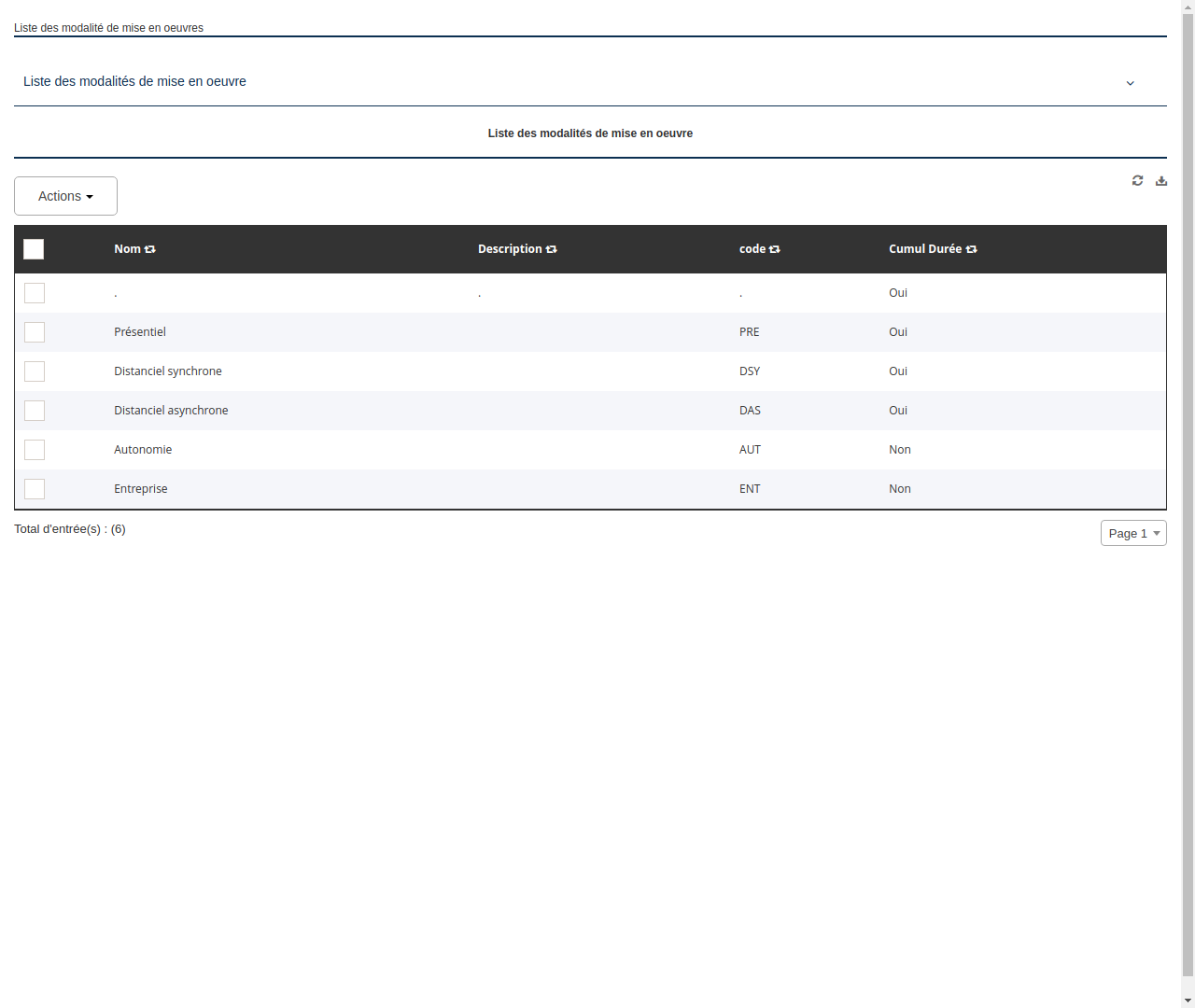Open the Distanciel asynchrone record
1195x1008 pixels.
[171, 411]
